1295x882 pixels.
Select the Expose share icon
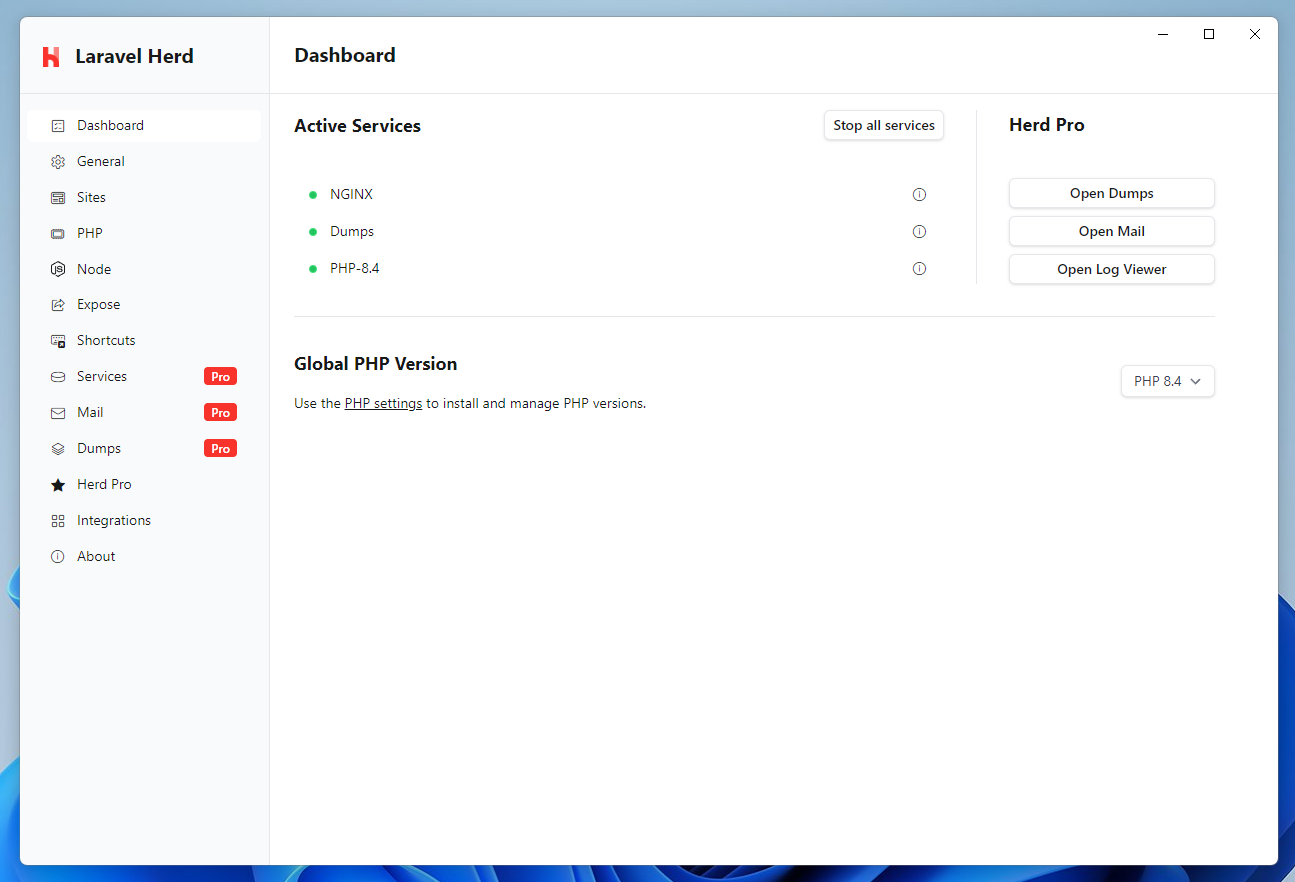58,304
